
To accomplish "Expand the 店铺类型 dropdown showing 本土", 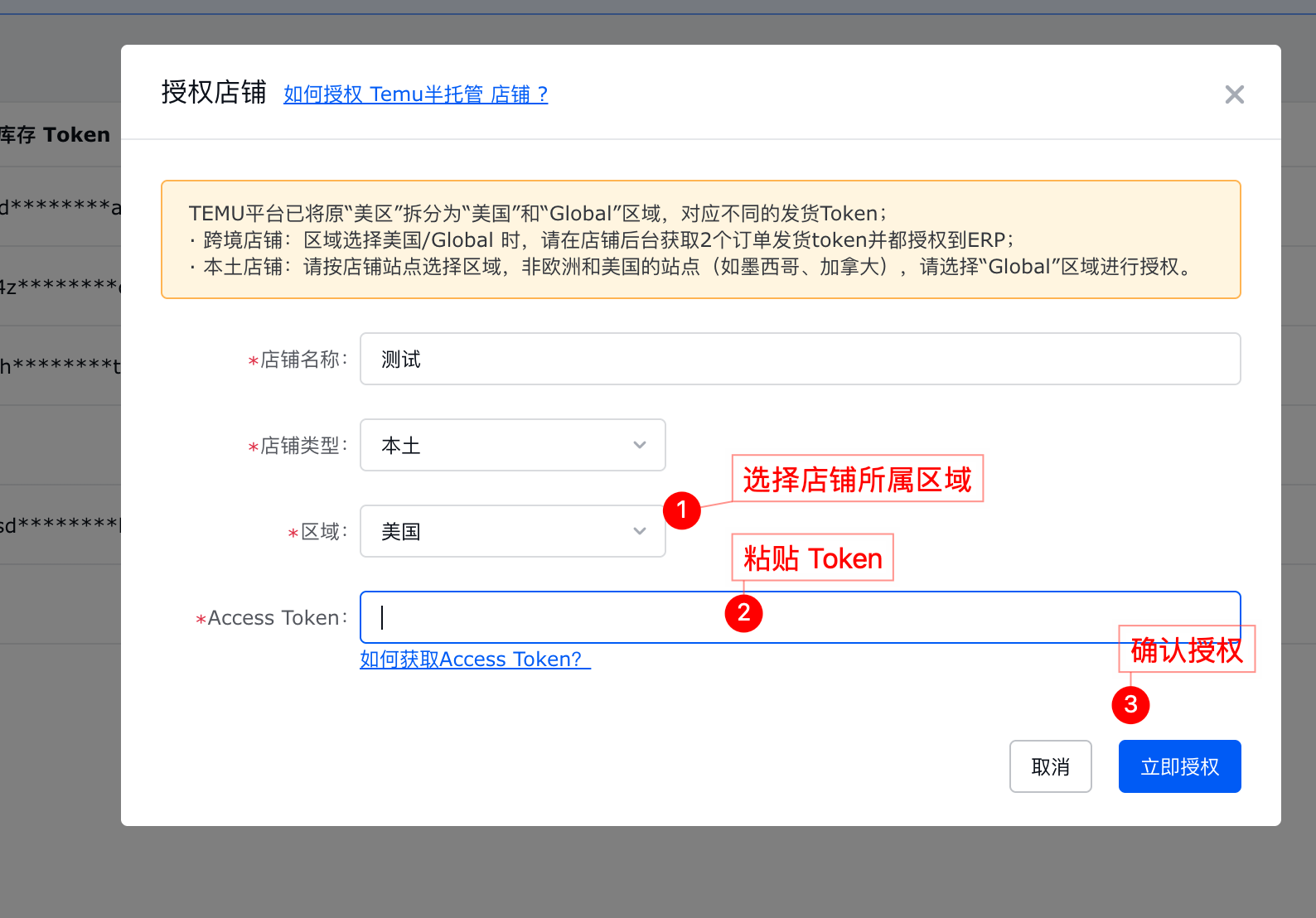I will click(x=513, y=445).
